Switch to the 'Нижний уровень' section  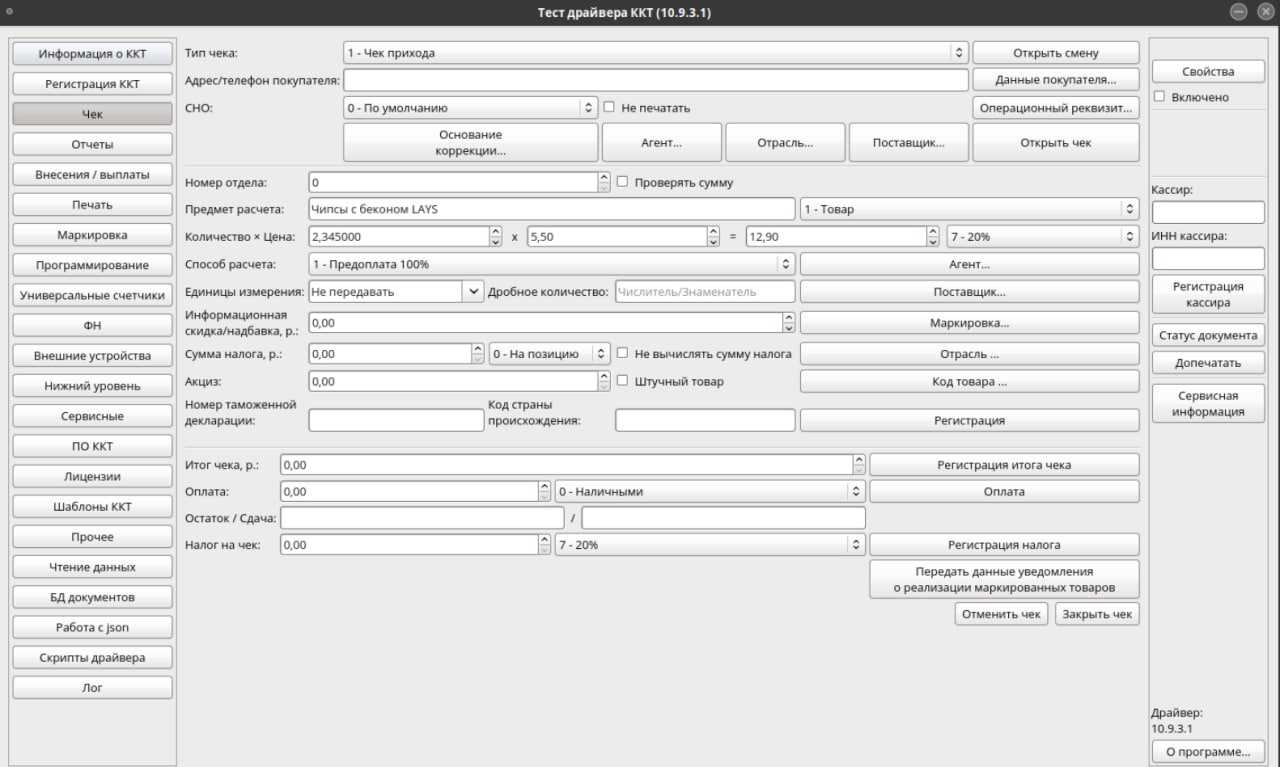coord(92,386)
